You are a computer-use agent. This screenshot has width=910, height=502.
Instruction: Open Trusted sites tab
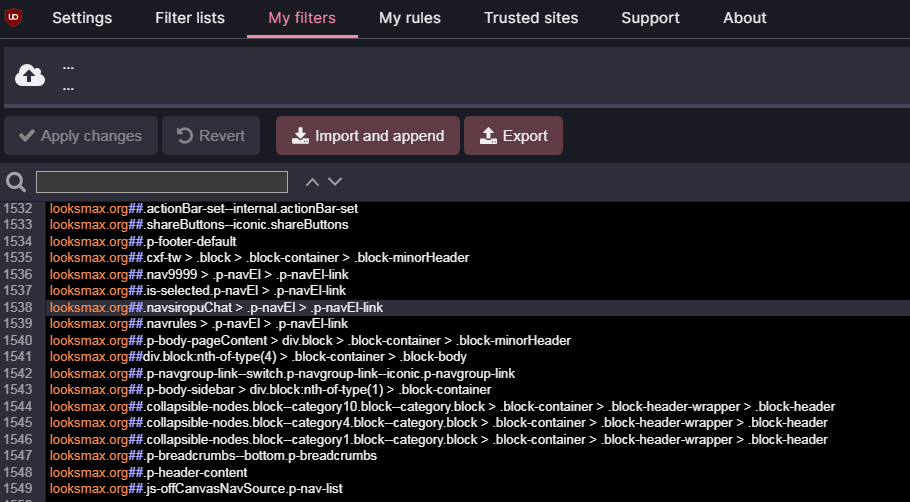point(531,18)
